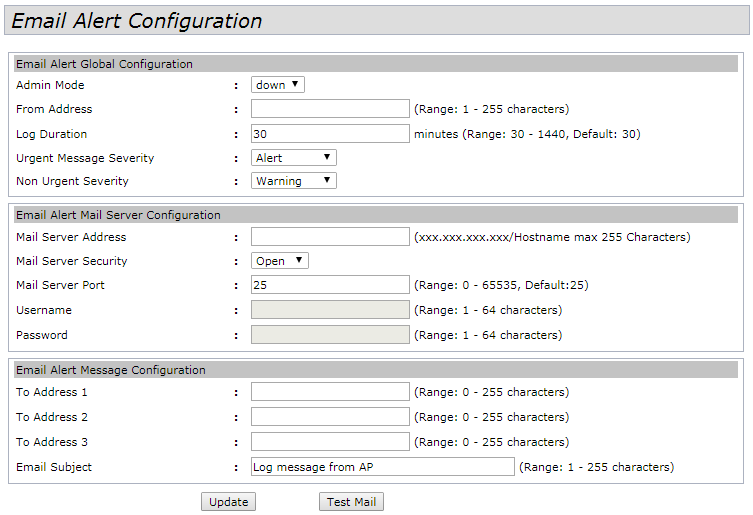
Task: Click the greyed-out Username field
Action: pyautogui.click(x=330, y=310)
